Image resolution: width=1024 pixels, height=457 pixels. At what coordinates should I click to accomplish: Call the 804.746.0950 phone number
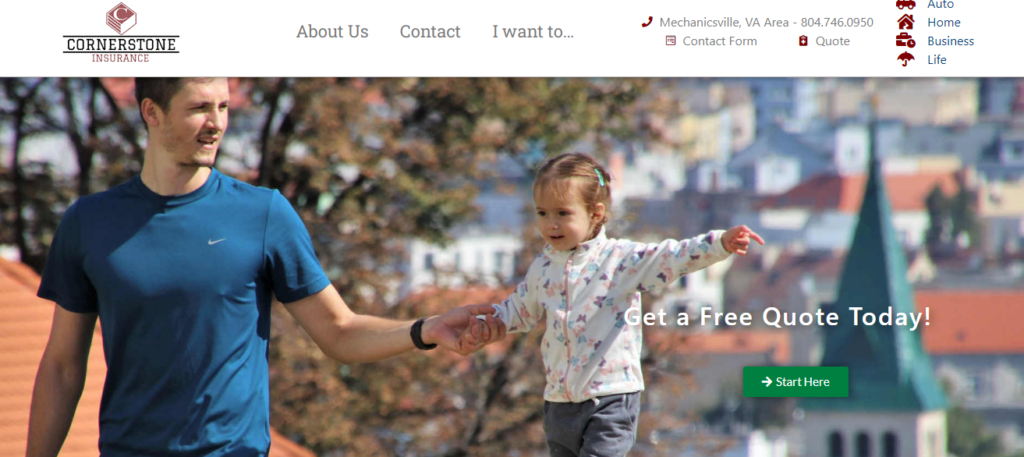(837, 22)
